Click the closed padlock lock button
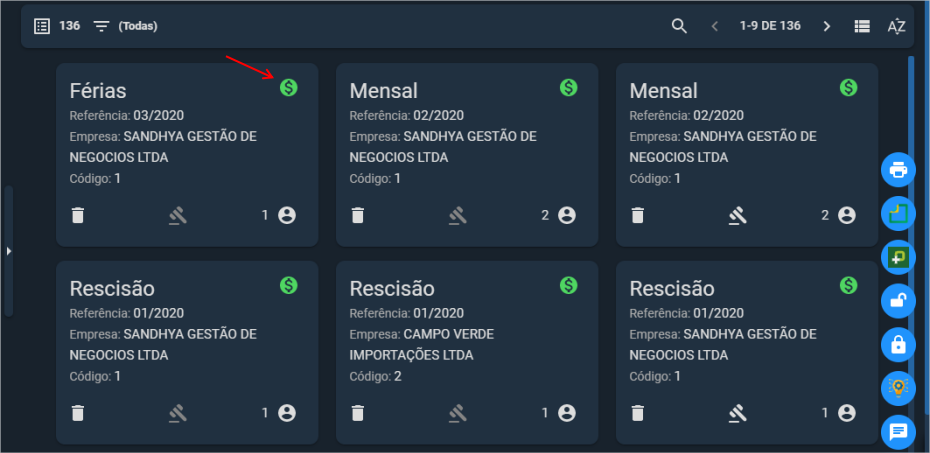930x453 pixels. (x=899, y=344)
